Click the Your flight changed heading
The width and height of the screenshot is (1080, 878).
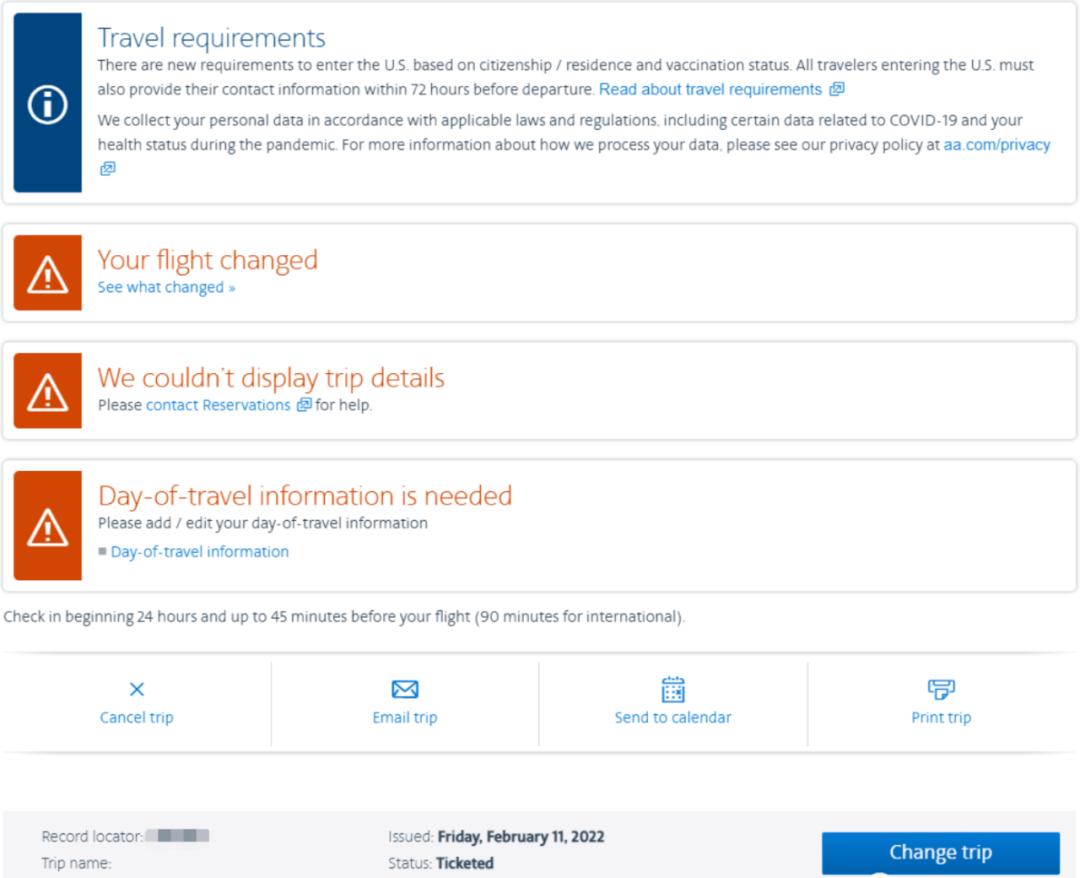[x=207, y=260]
